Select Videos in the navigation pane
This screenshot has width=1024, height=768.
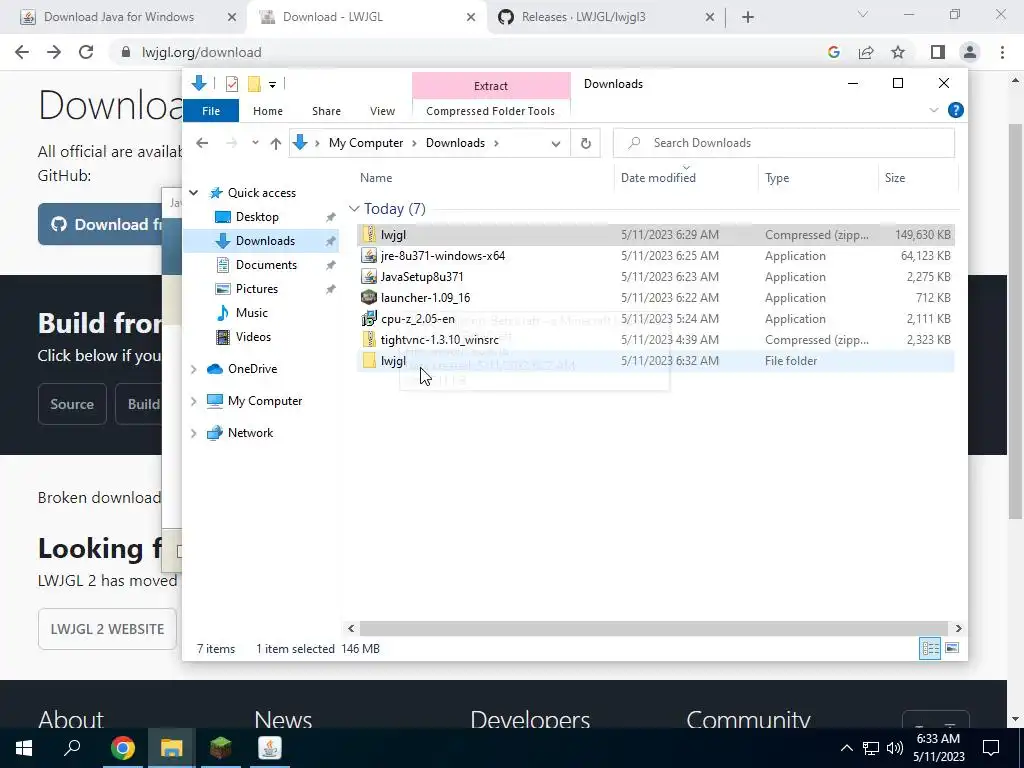coord(253,337)
